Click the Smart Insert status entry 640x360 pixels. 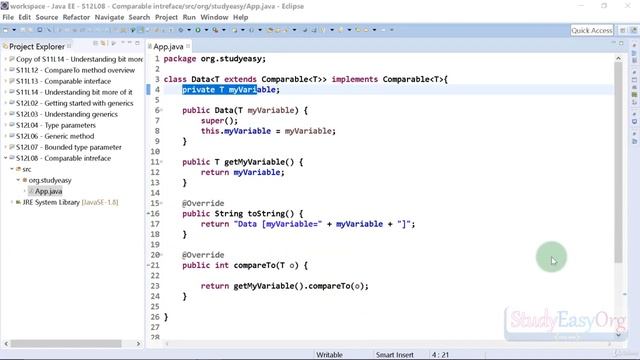394,355
